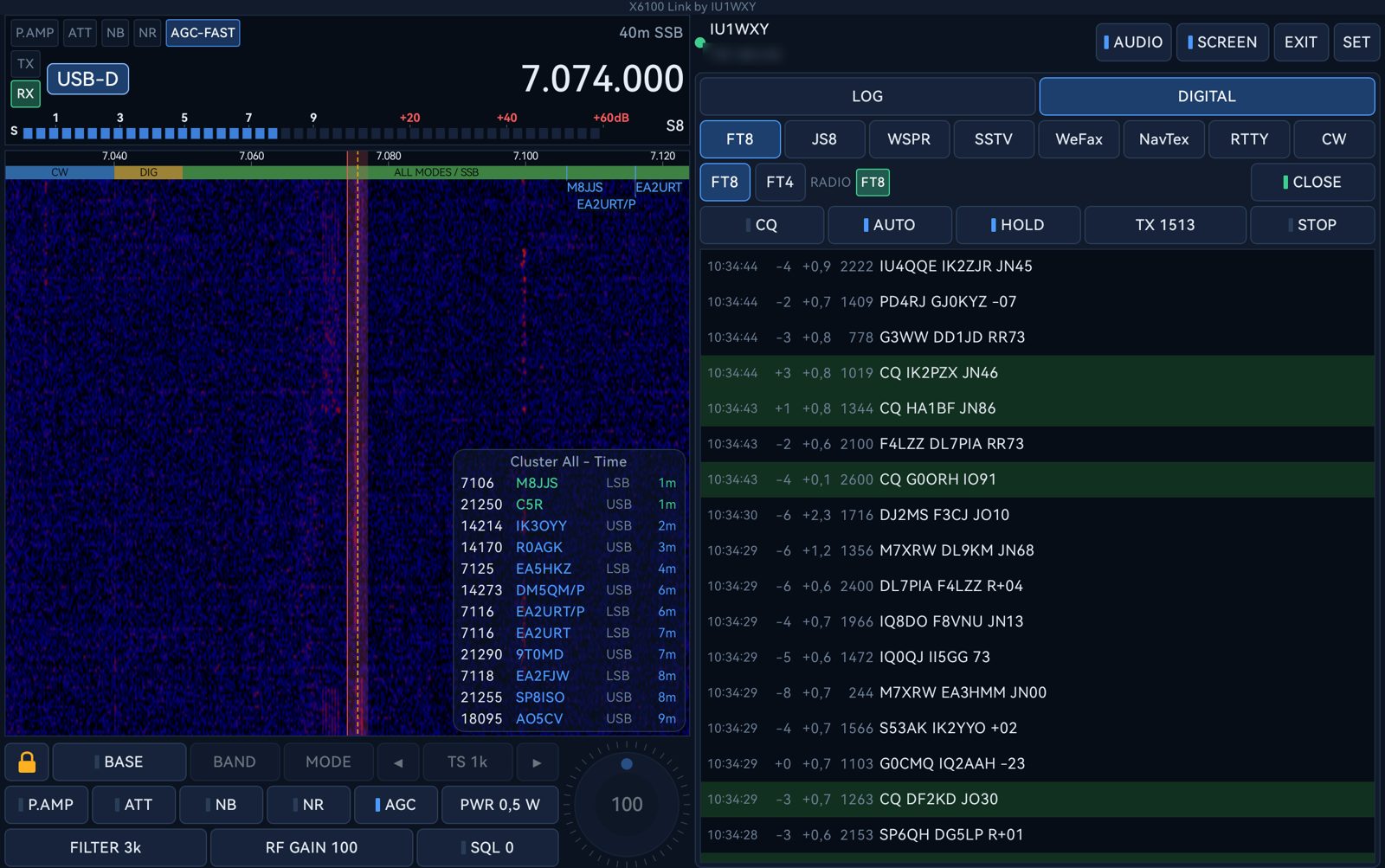The image size is (1385, 868).
Task: Toggle the CQ call button
Action: (762, 225)
